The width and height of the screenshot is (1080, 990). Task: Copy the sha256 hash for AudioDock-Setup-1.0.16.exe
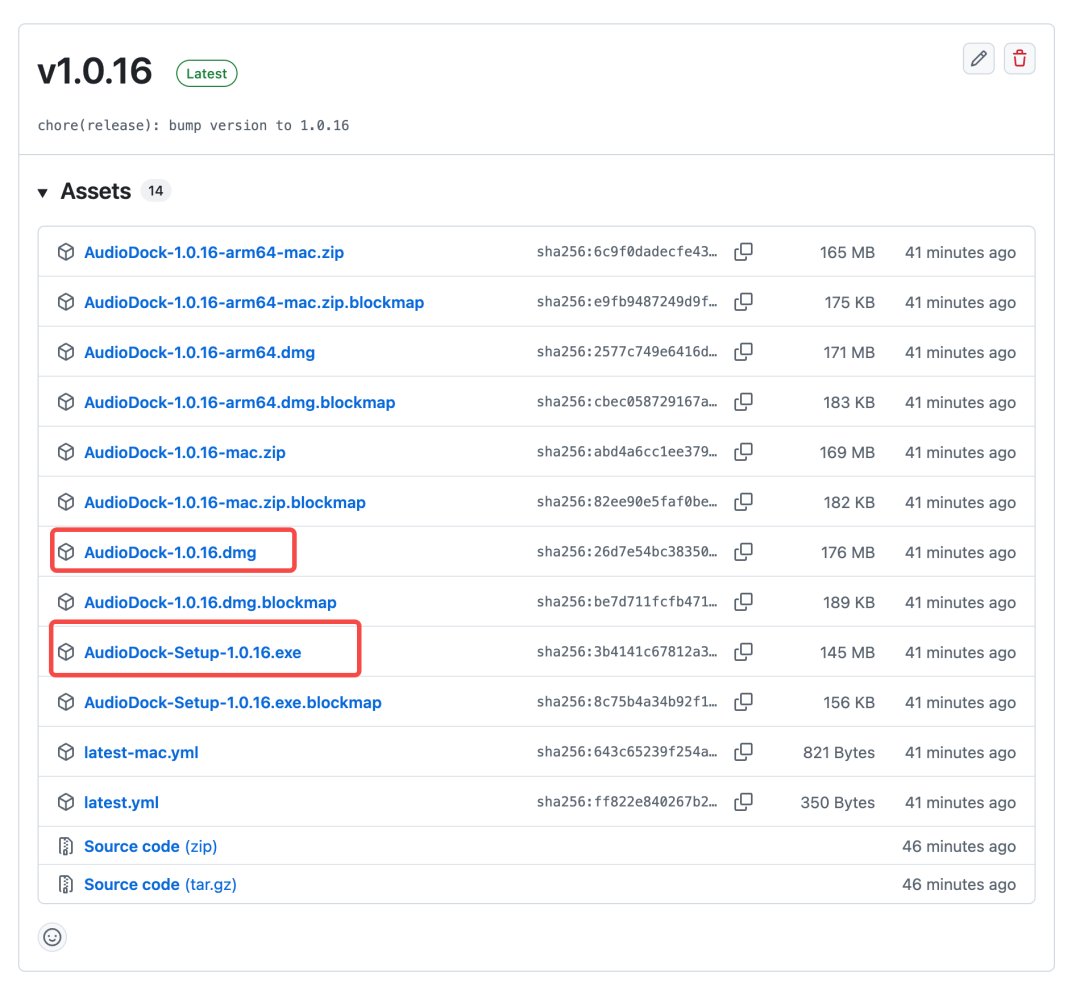coord(743,651)
